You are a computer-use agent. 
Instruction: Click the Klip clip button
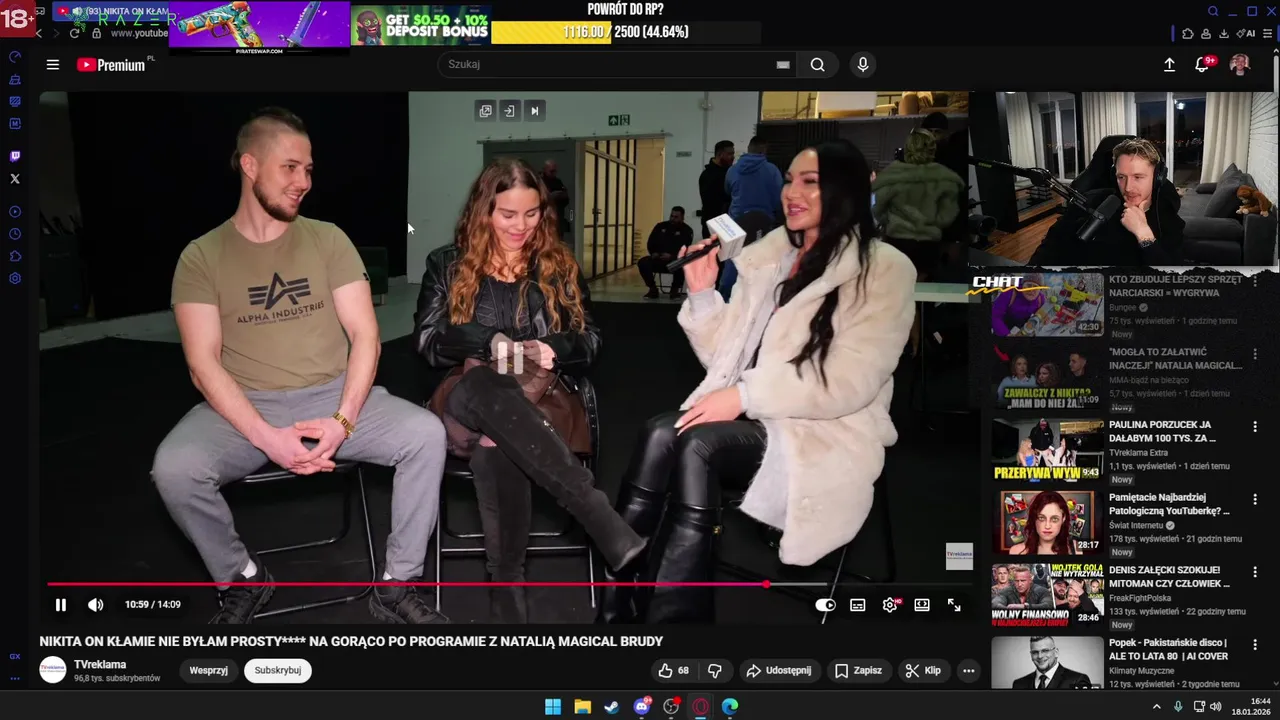923,671
